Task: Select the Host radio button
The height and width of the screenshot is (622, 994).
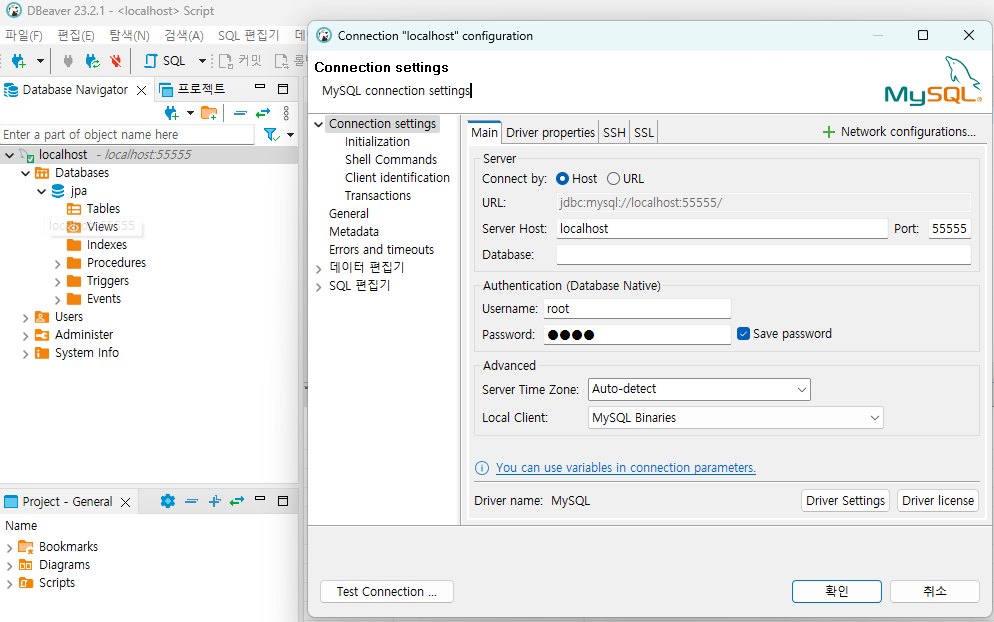Action: click(x=562, y=179)
